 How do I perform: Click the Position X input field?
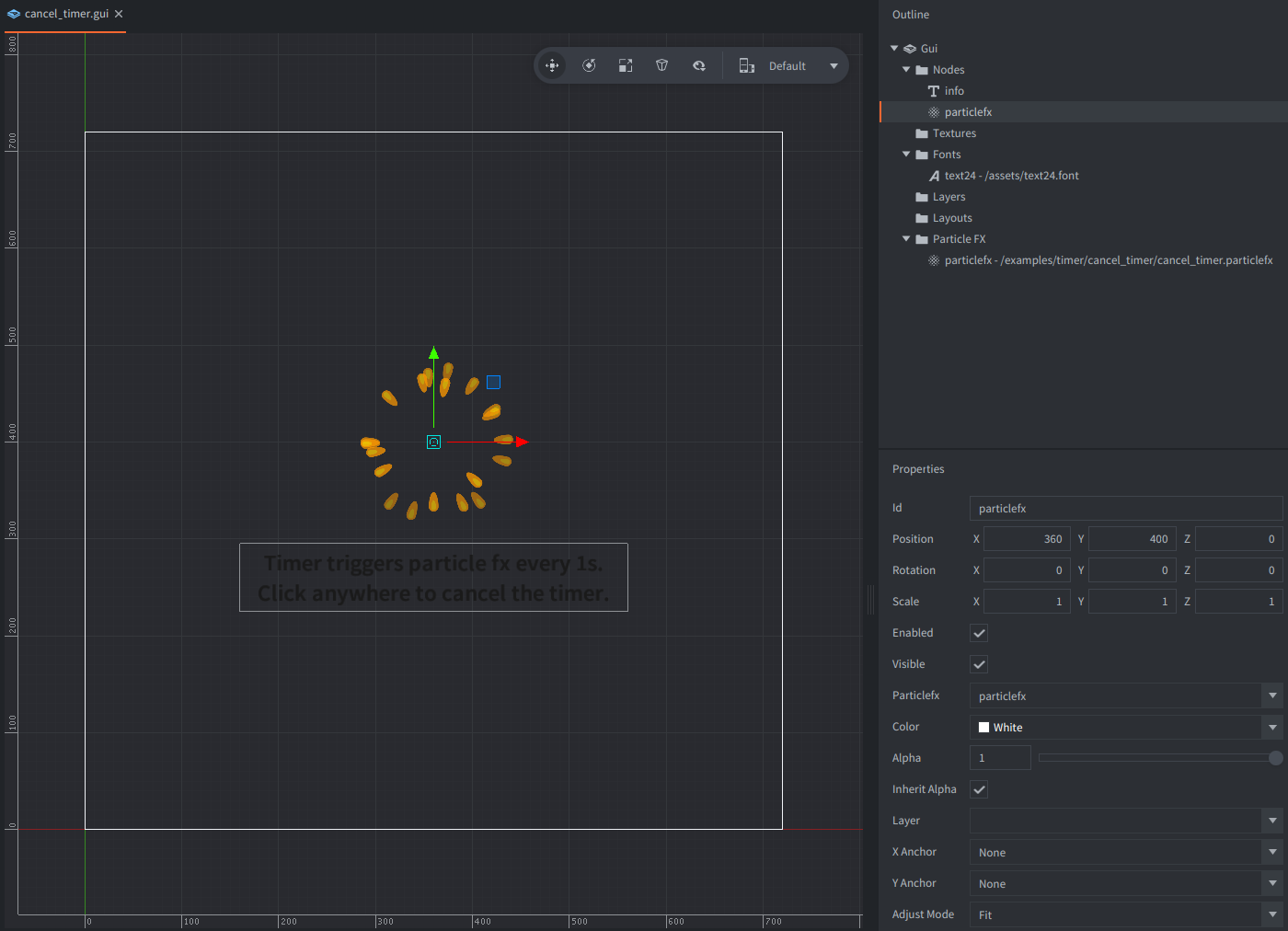(1027, 539)
